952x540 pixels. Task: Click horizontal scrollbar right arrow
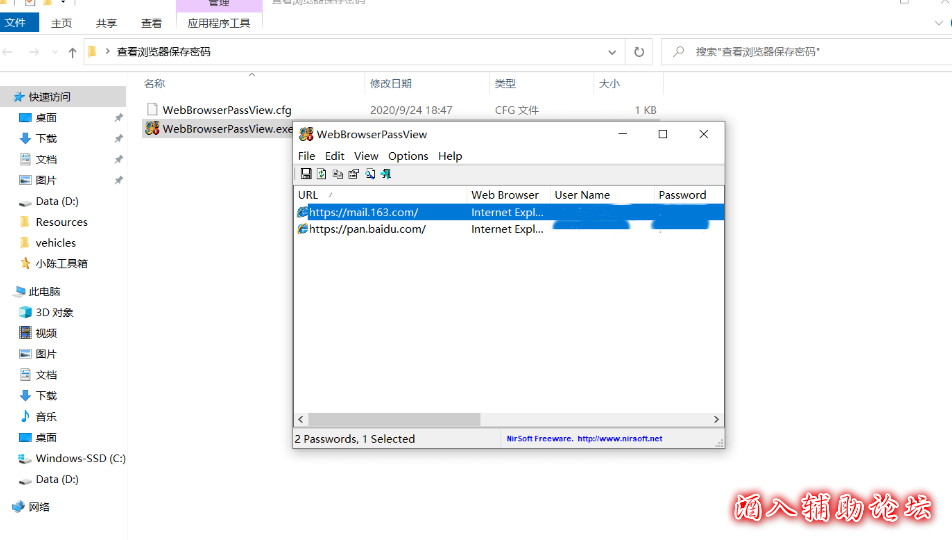(x=716, y=419)
